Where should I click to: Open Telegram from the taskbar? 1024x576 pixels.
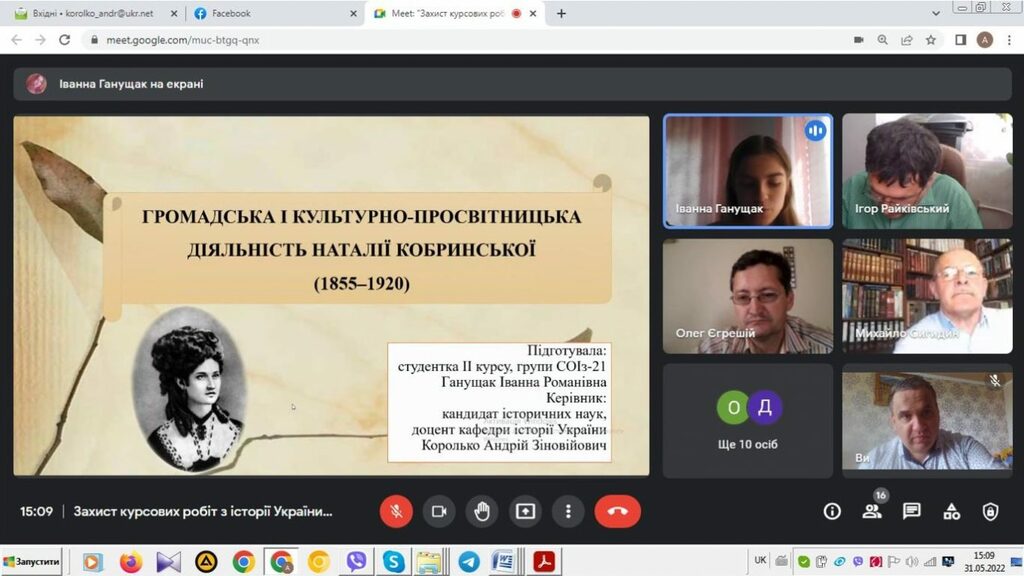point(468,562)
